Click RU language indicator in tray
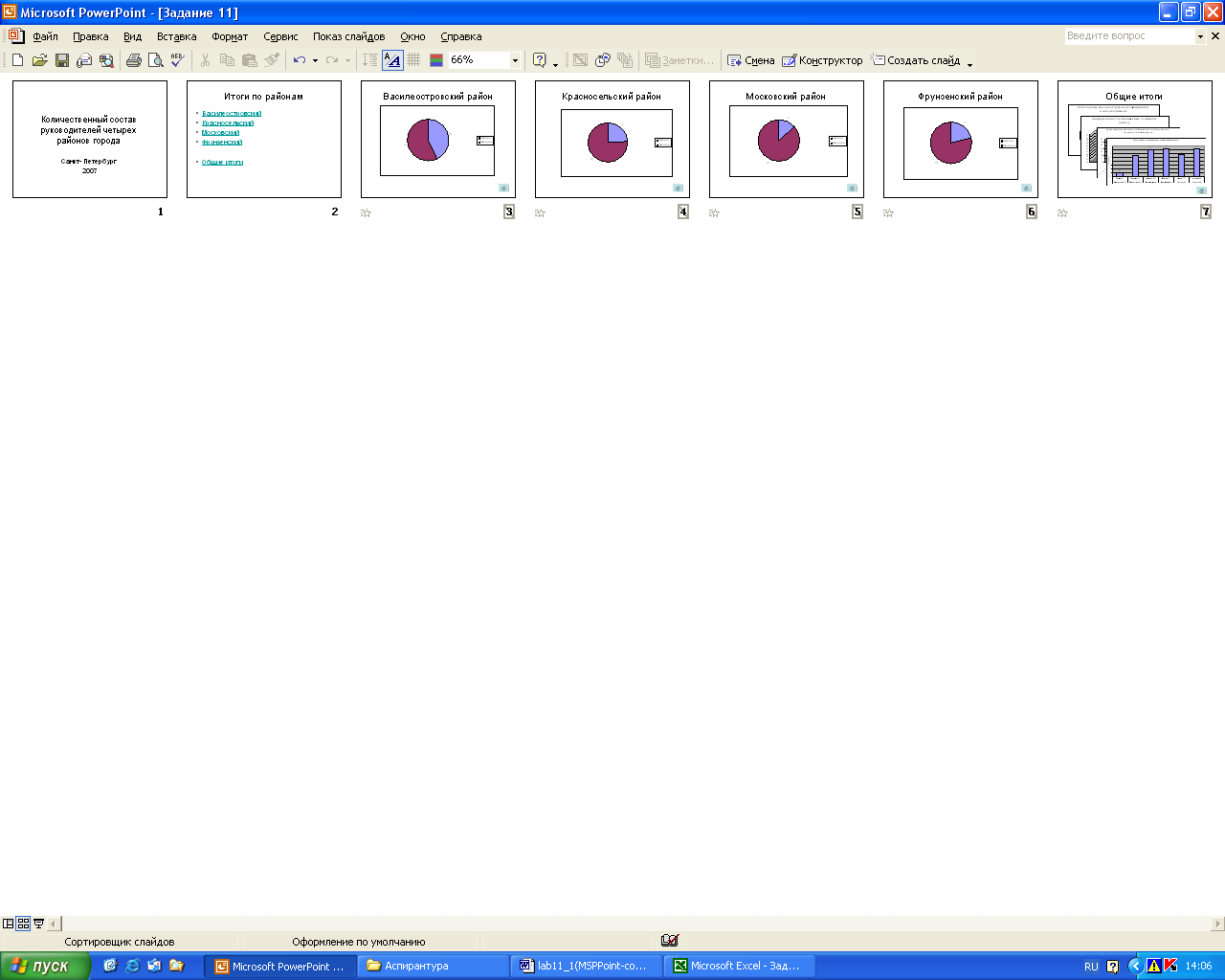Viewport: 1225px width, 980px height. [x=1091, y=967]
